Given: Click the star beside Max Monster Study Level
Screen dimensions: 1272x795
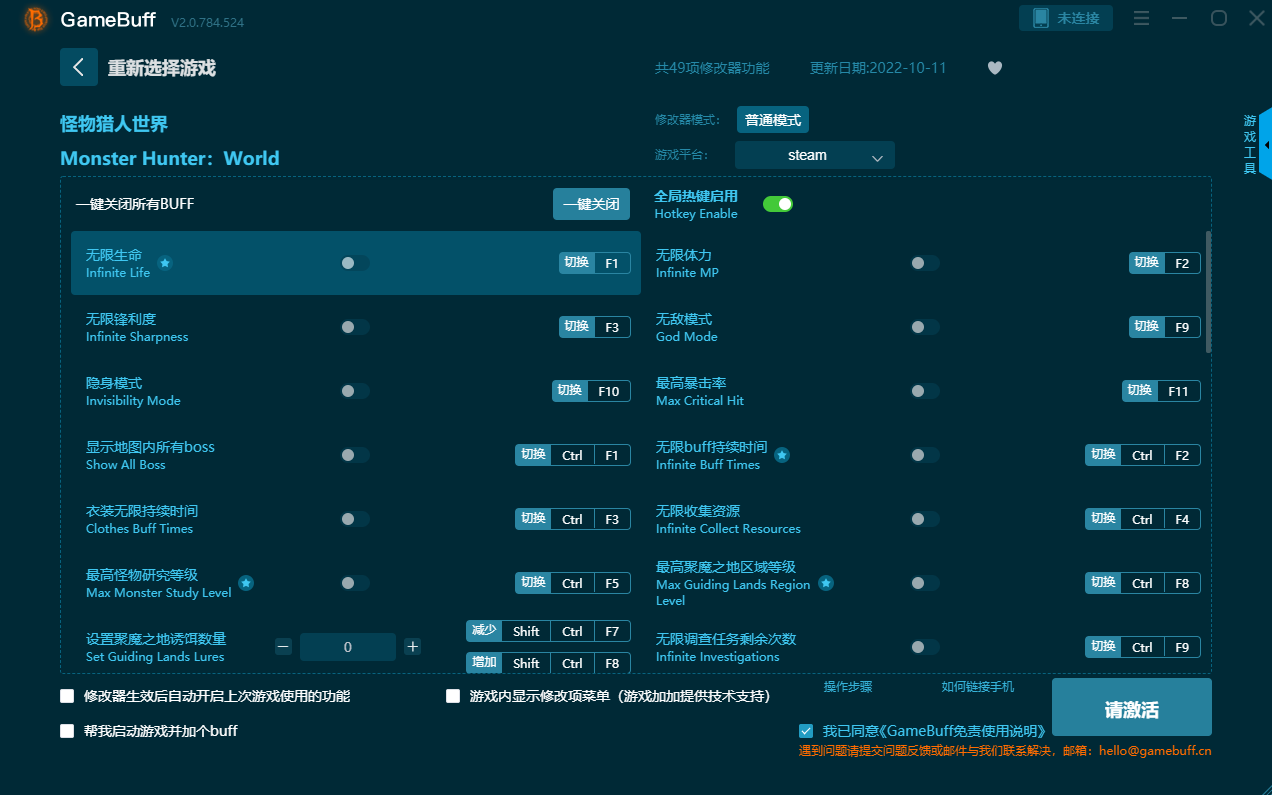Looking at the screenshot, I should tap(246, 583).
